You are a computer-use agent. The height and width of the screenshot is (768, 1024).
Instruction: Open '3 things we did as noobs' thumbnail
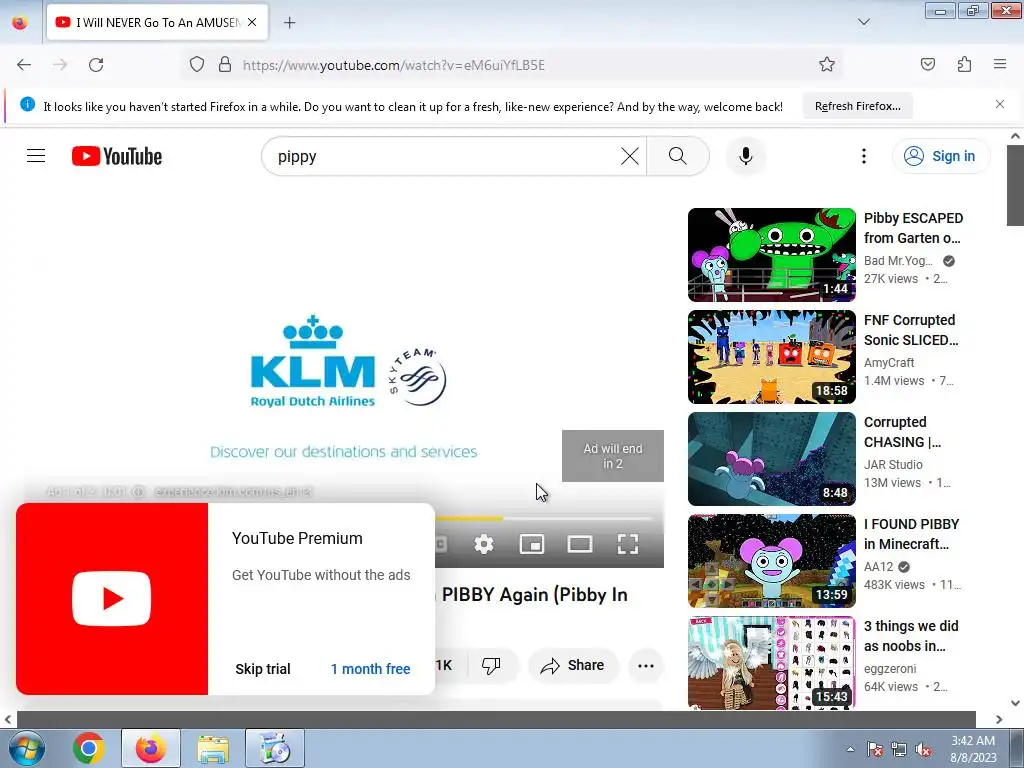pos(771,662)
